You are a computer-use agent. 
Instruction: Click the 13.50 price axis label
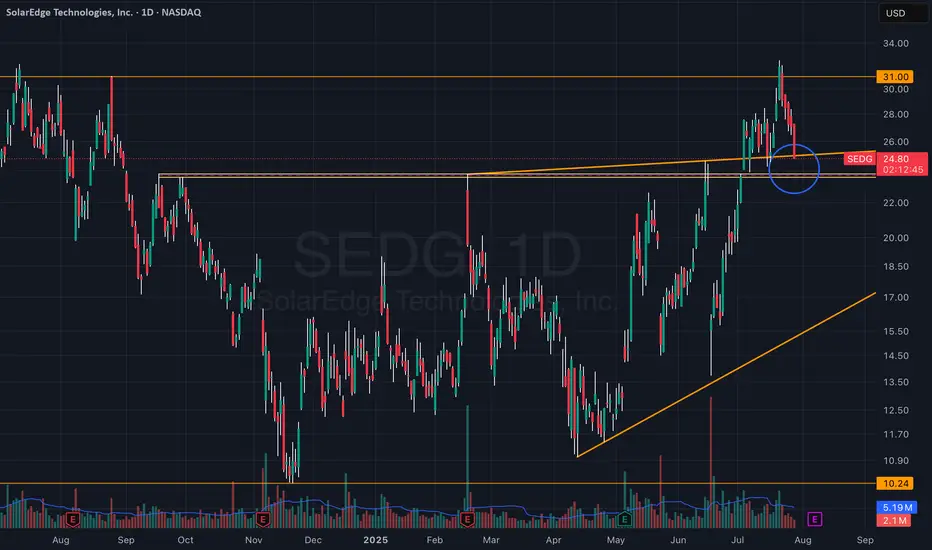[896, 382]
